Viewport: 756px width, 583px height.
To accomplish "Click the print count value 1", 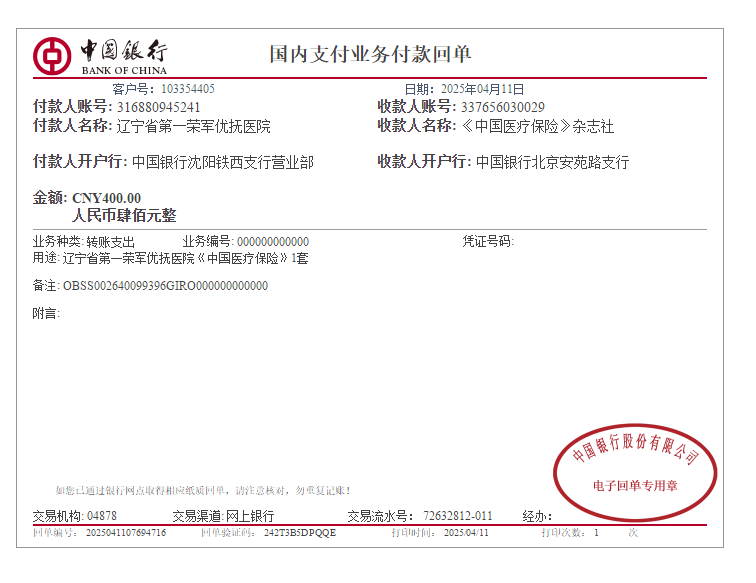I will (596, 533).
